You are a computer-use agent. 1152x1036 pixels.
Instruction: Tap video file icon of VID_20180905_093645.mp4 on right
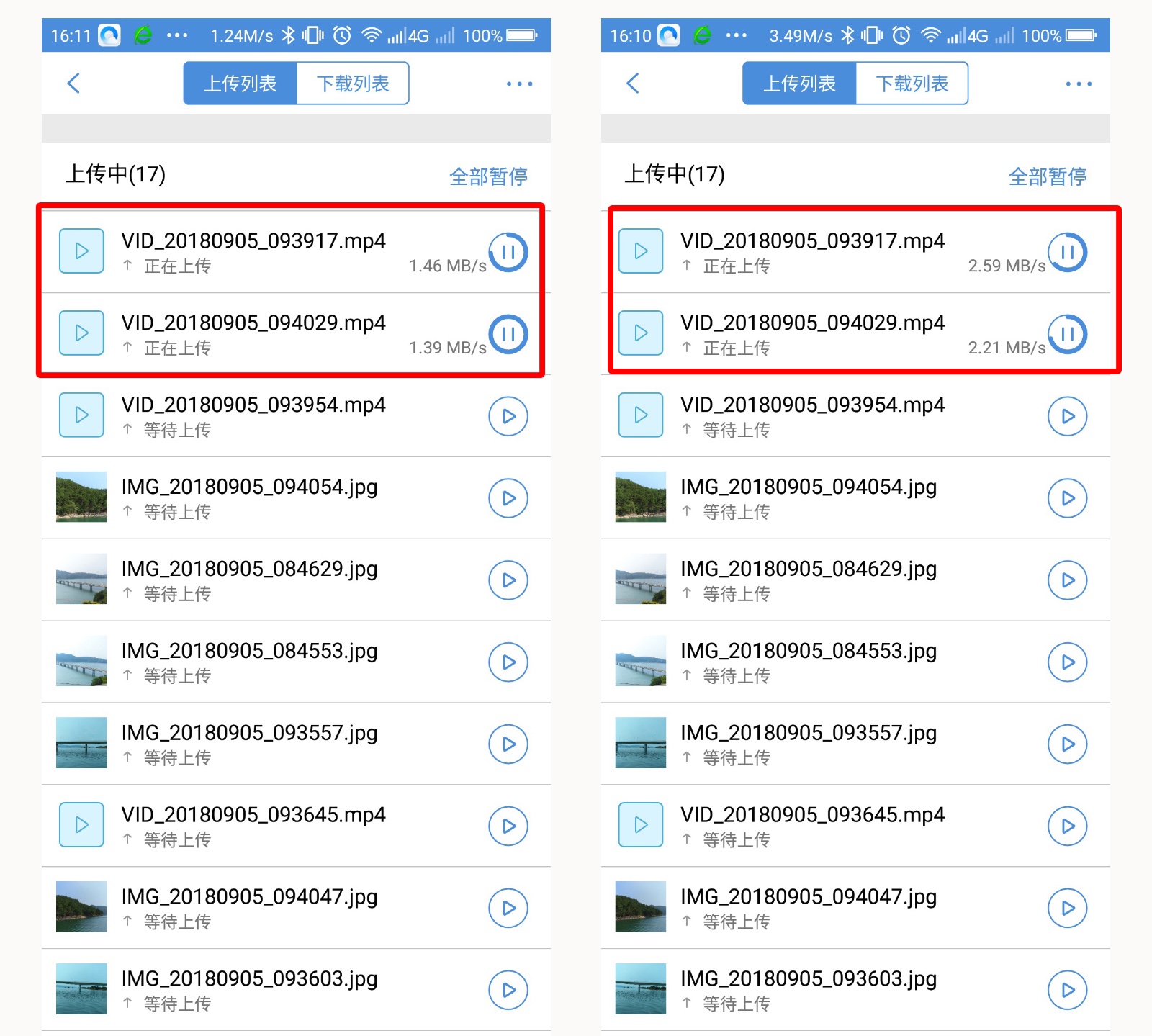click(641, 825)
